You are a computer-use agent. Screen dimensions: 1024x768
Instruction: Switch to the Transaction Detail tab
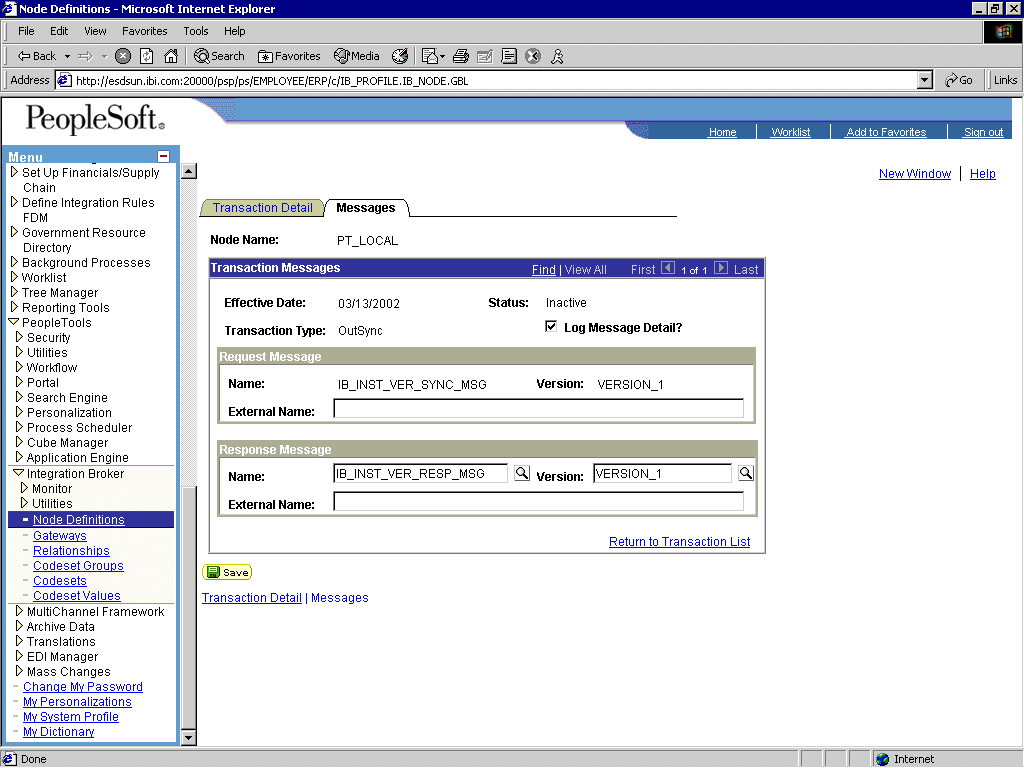click(x=261, y=208)
